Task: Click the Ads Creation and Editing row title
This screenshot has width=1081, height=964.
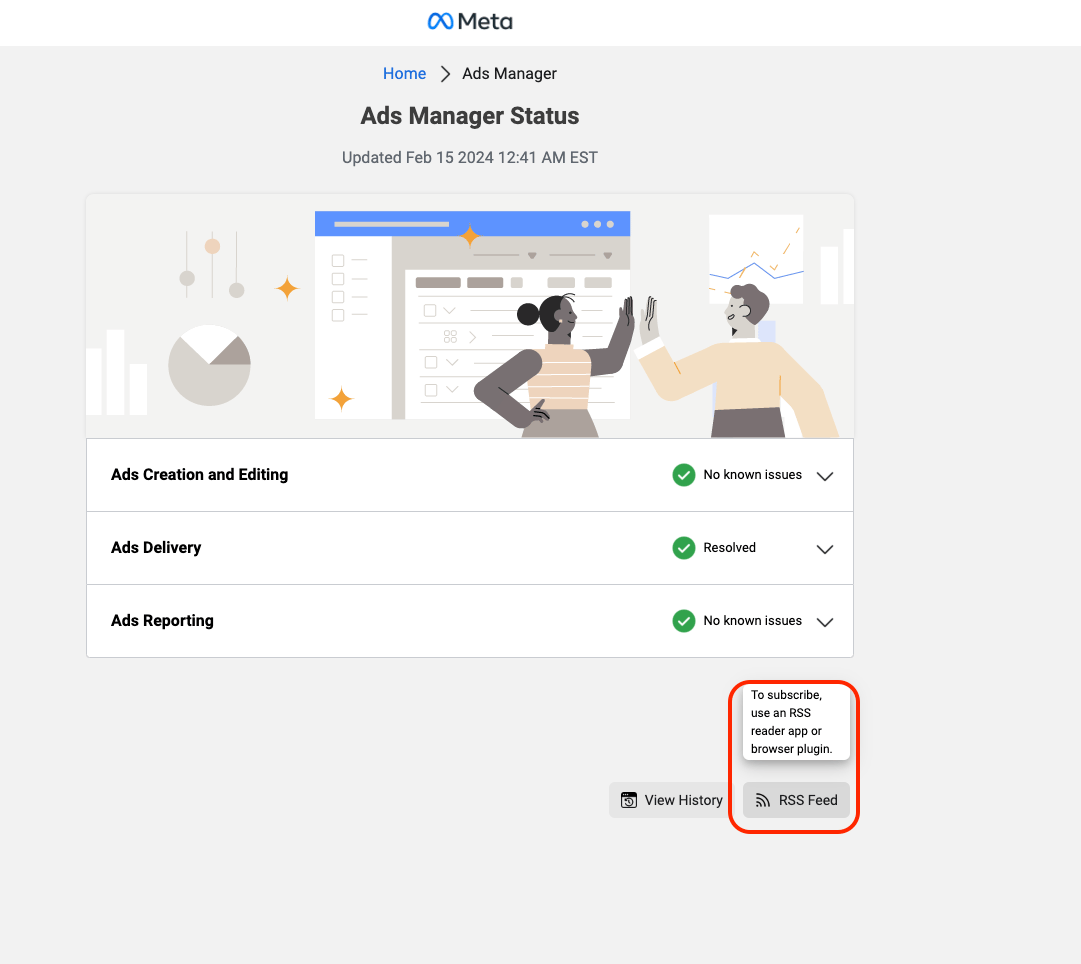Action: click(199, 474)
